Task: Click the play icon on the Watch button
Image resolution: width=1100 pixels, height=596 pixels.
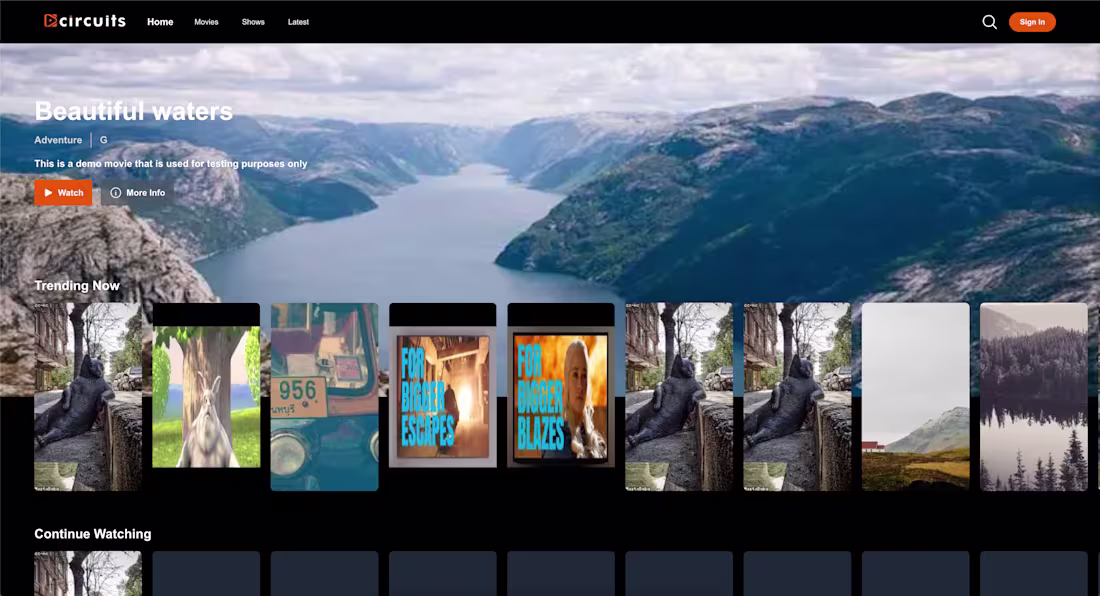Action: (48, 192)
